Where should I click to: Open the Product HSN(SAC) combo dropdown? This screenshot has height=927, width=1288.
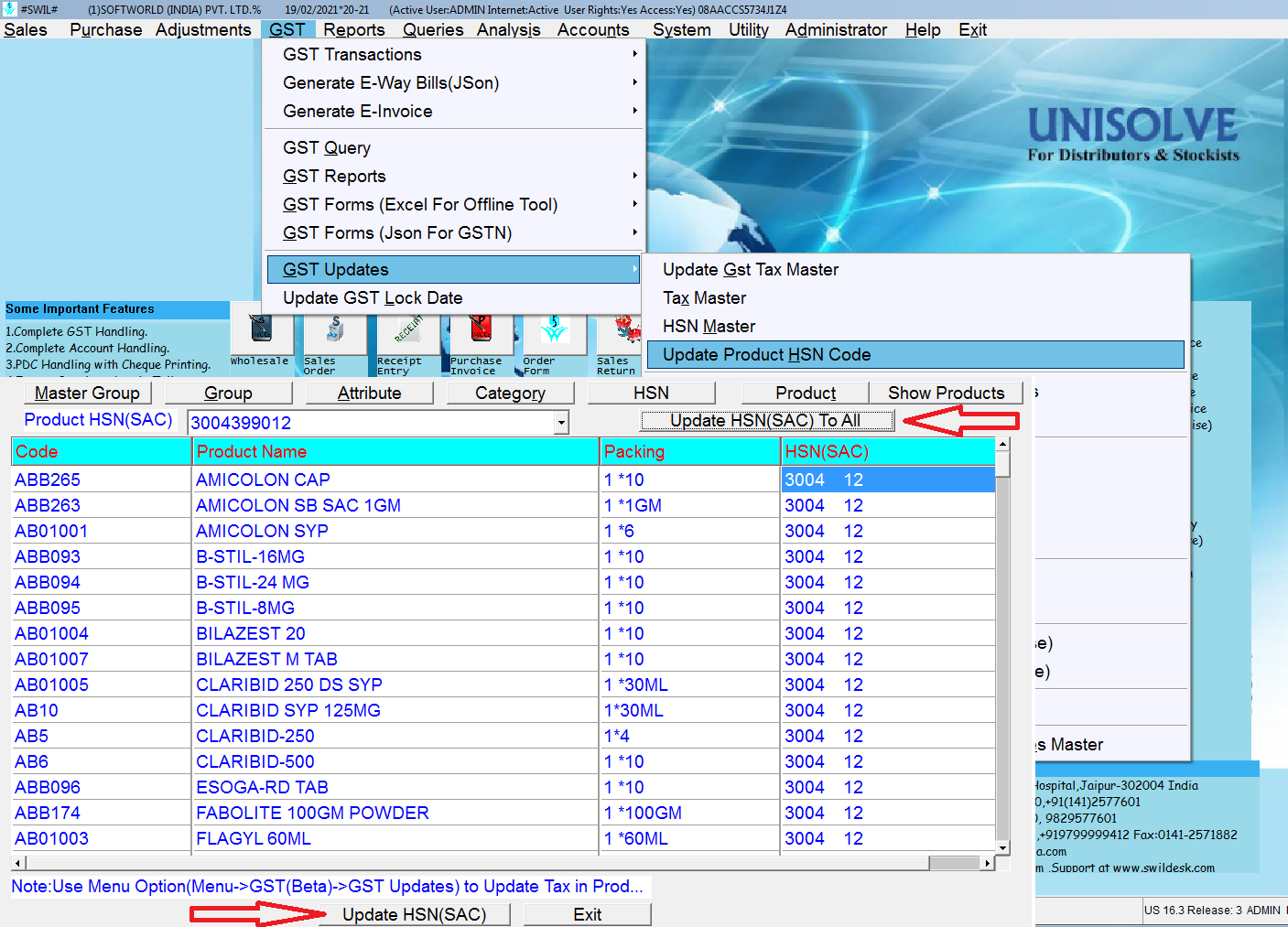coord(561,423)
